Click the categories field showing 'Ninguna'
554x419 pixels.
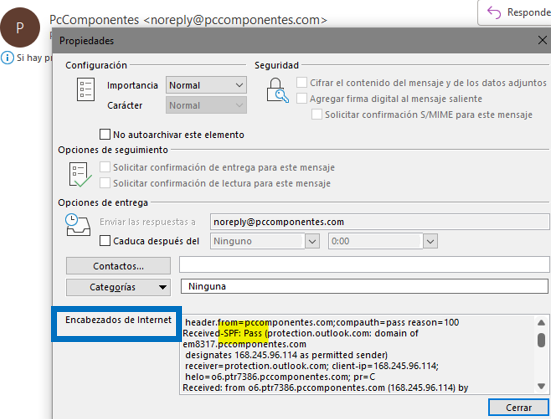coord(365,287)
